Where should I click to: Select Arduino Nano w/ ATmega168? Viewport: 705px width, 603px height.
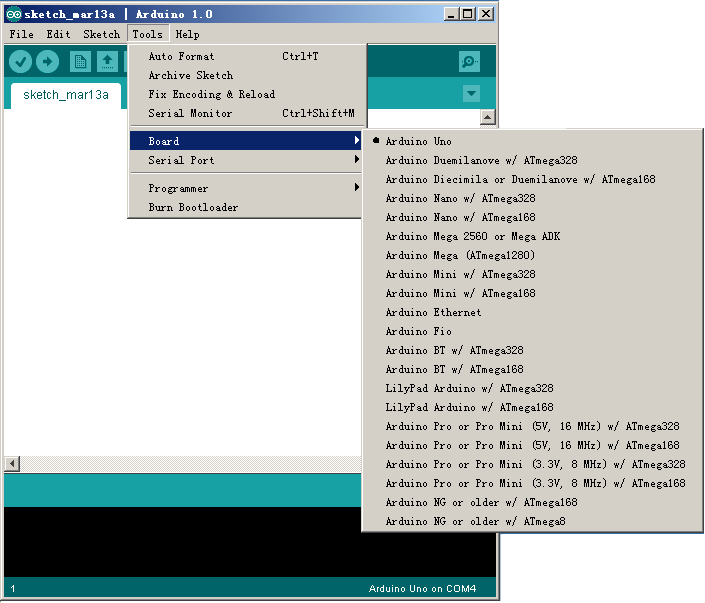[532, 217]
